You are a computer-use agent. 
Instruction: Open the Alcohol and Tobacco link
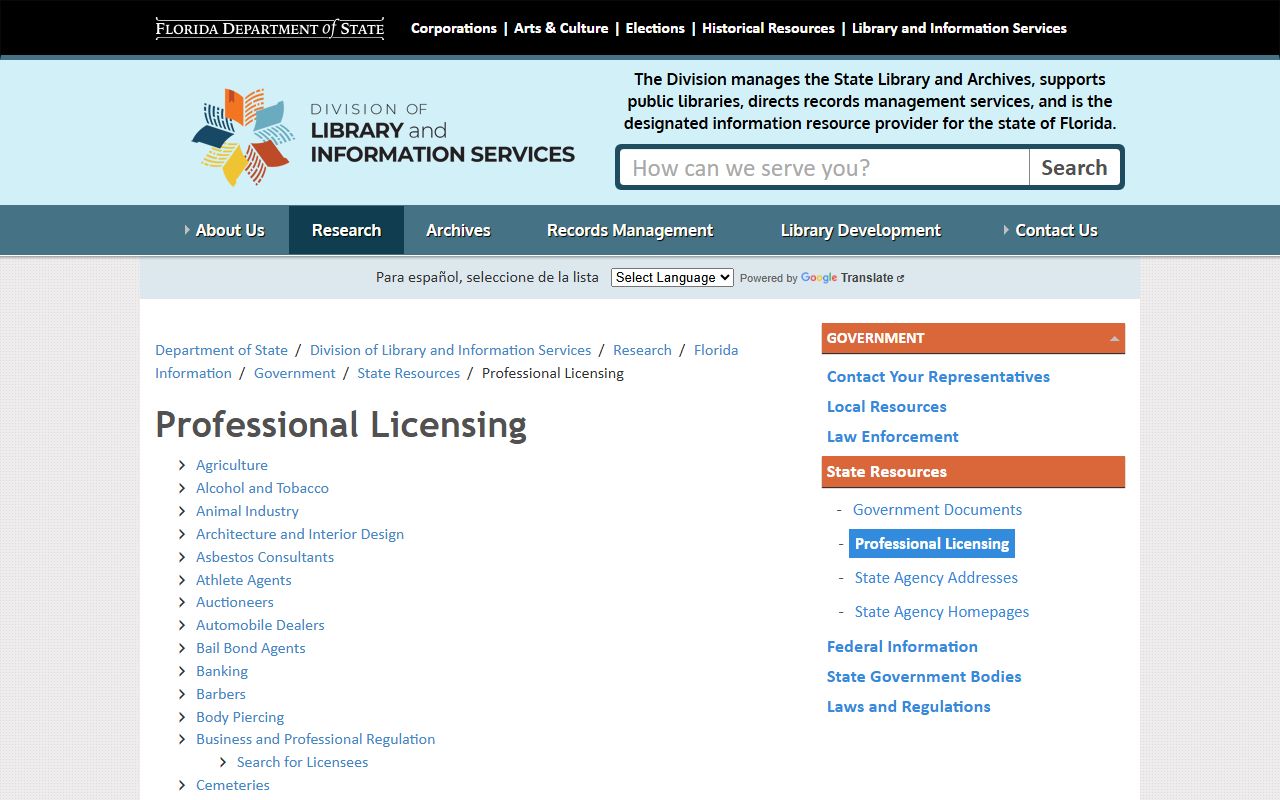[x=262, y=488]
